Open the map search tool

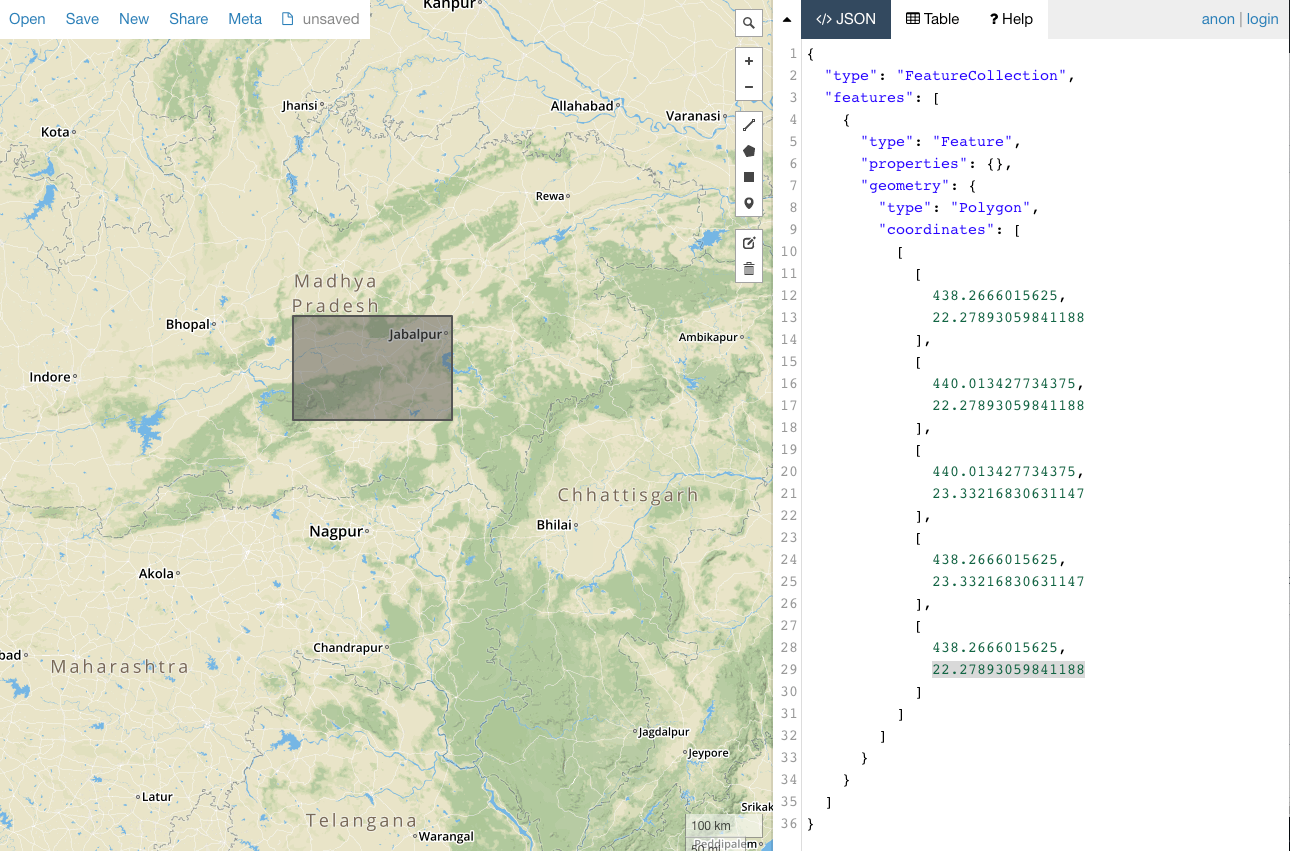[x=749, y=23]
